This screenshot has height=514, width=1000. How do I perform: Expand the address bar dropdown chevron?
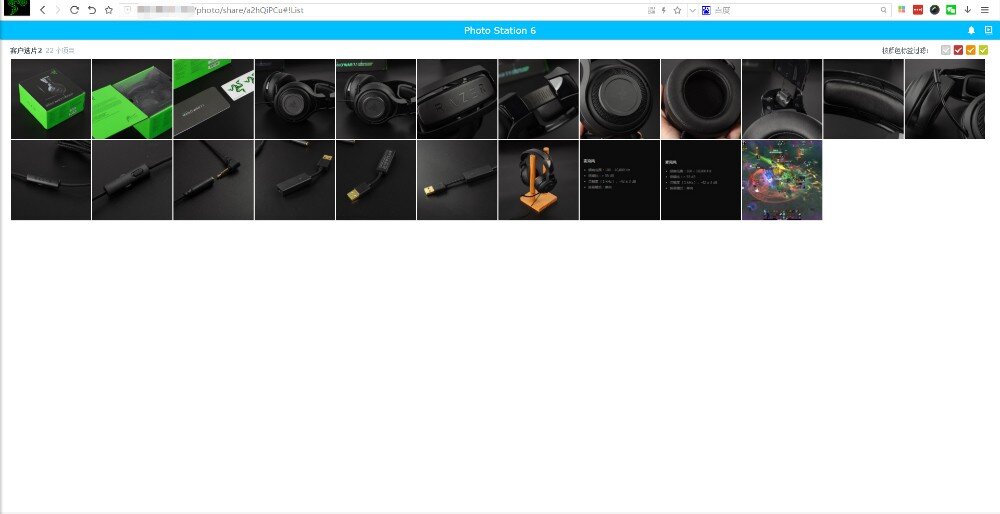point(692,10)
